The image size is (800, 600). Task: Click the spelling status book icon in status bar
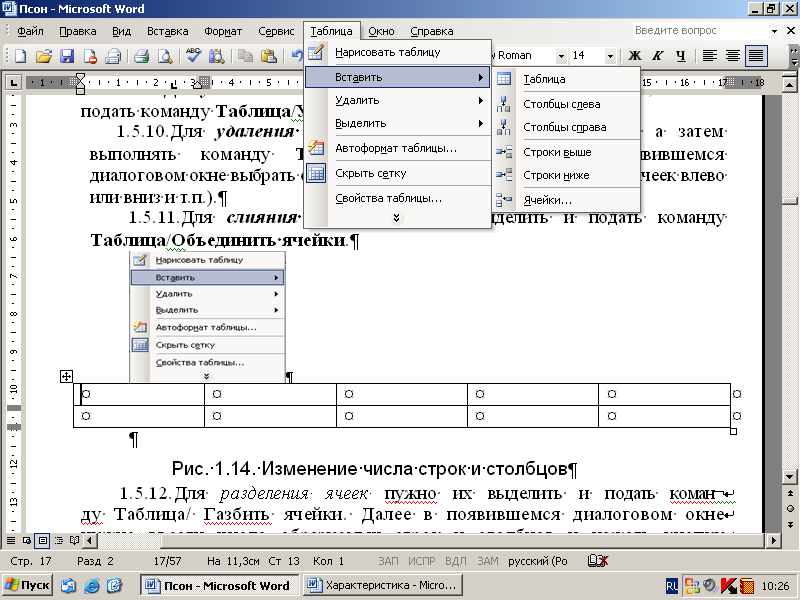click(x=597, y=561)
